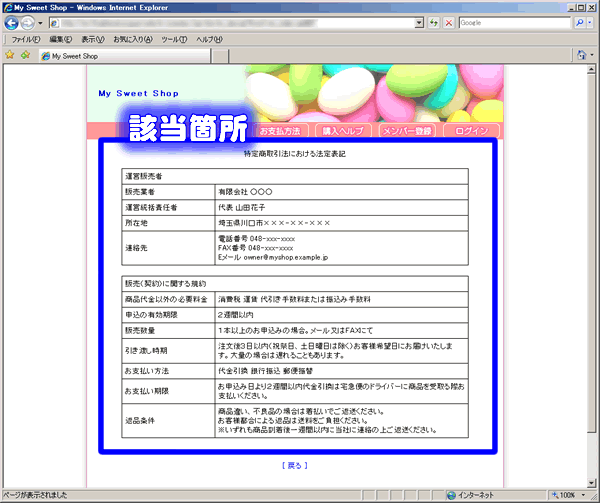Screen dimensions: 600x503
Task: Open the search provider dropdown arrow
Action: 591,22
